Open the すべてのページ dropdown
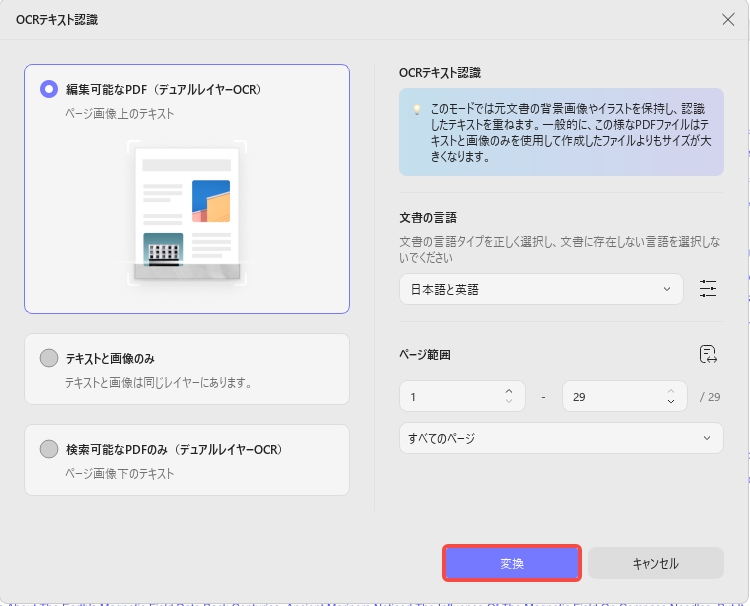The width and height of the screenshot is (750, 606). [561, 438]
